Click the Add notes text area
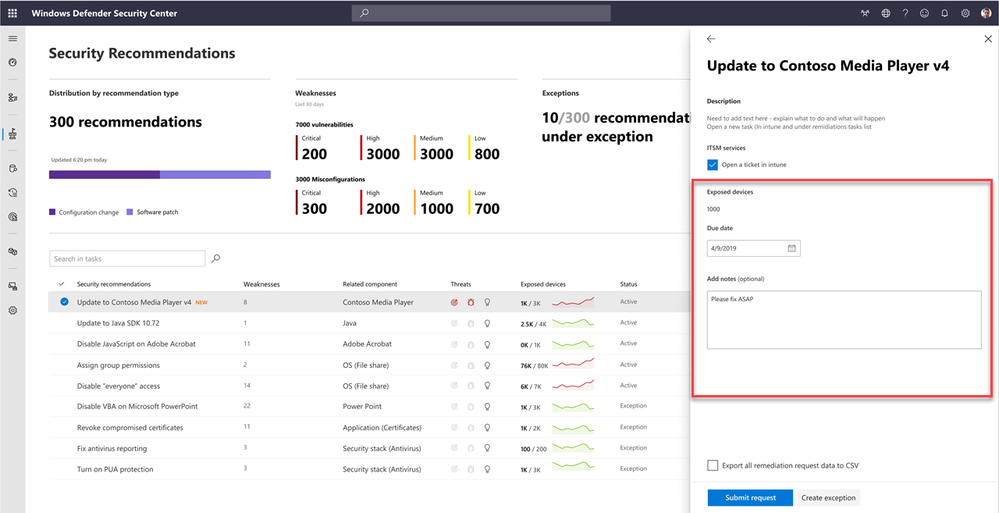Image resolution: width=999 pixels, height=513 pixels. pos(844,320)
